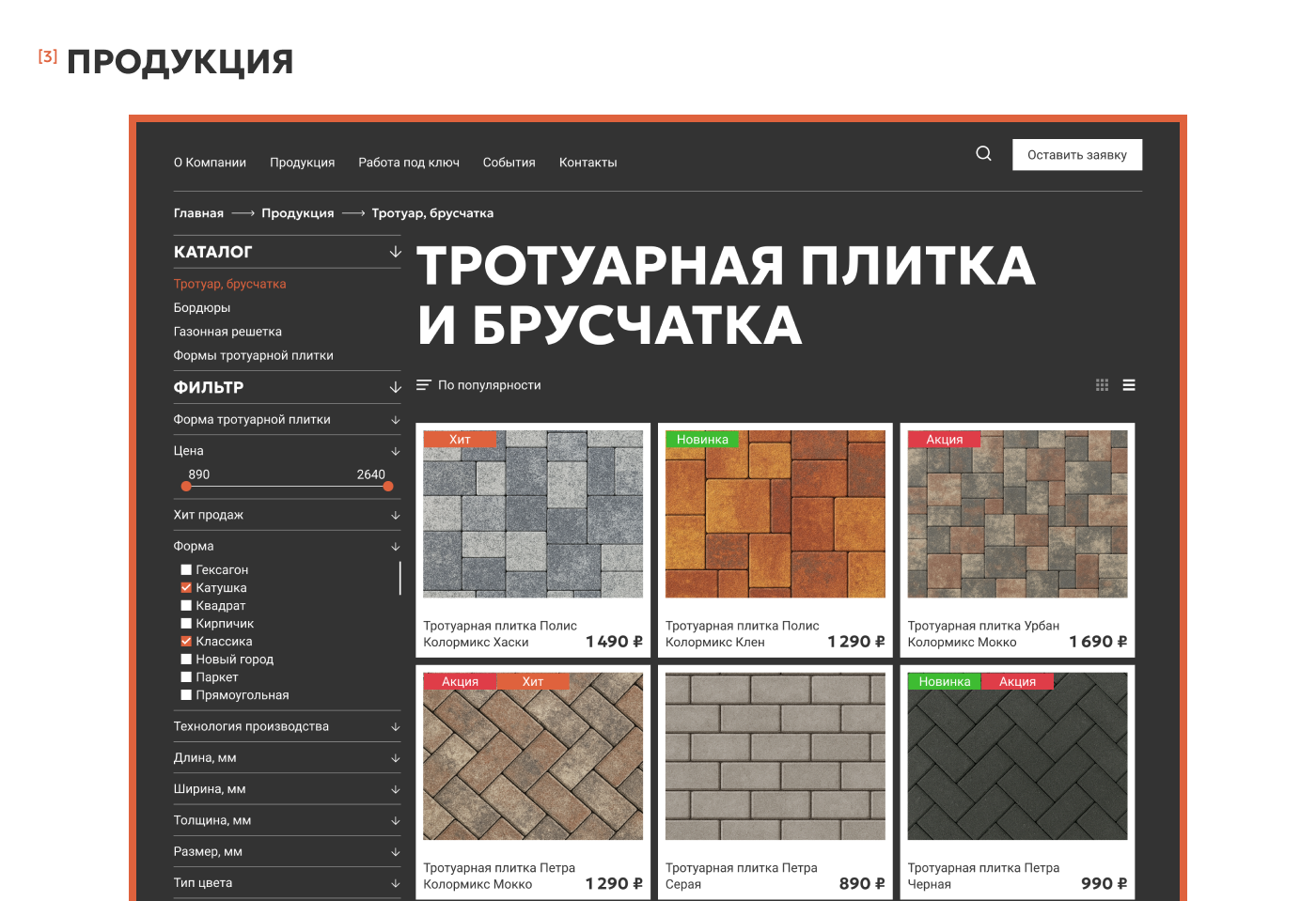Check the Новый город checkbox
Image resolution: width=1316 pixels, height=901 pixels.
tap(186, 659)
